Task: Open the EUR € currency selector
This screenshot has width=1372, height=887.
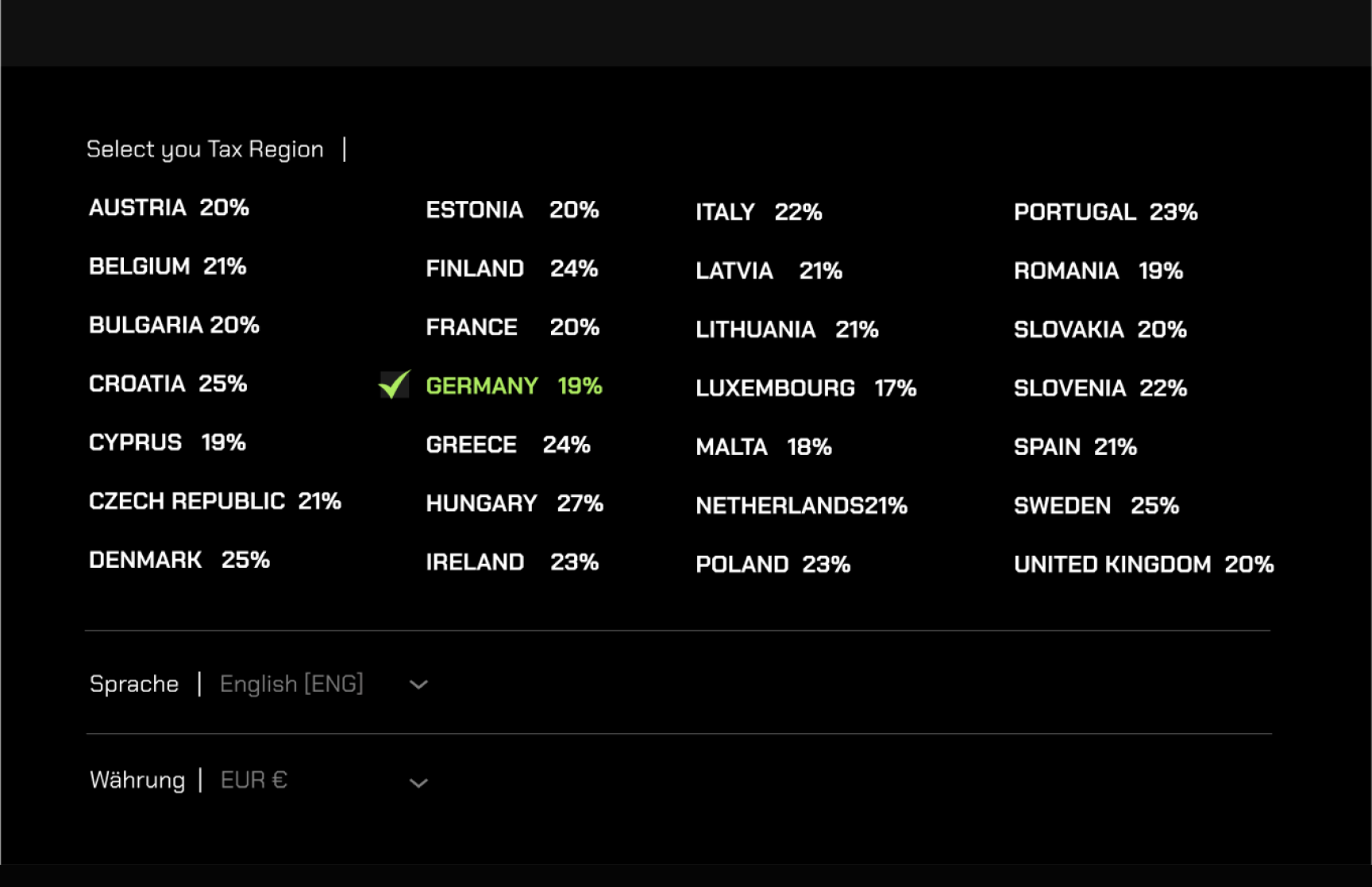Action: click(254, 781)
